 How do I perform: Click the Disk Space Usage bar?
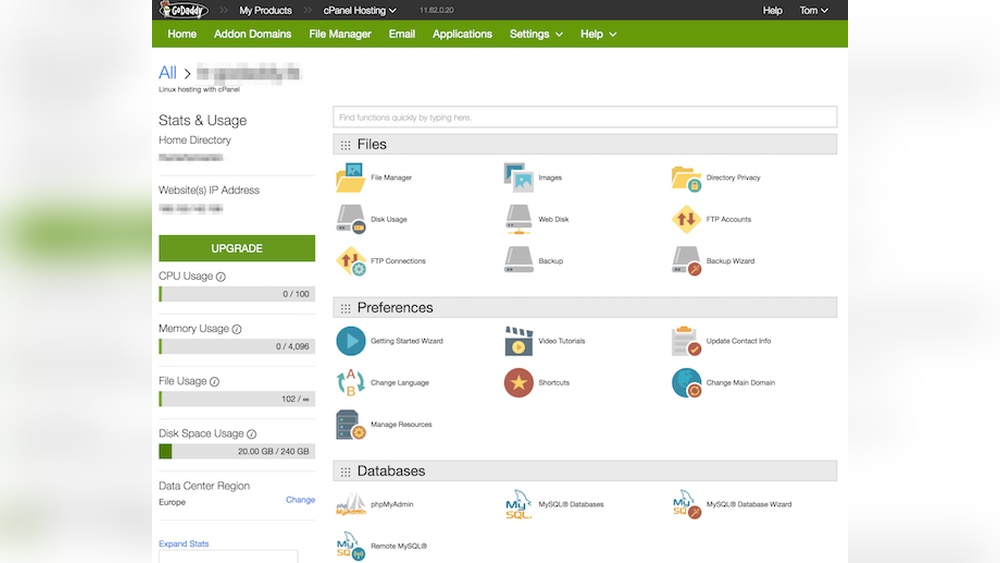tap(237, 451)
